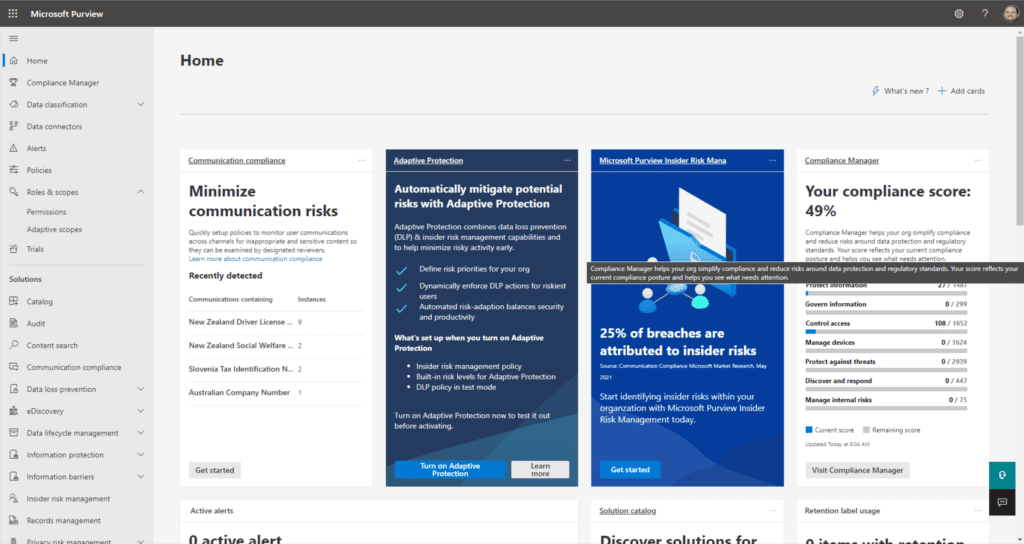Screen dimensions: 1024x544
Task: Click Learn more button in Adaptive Protection
Action: 540,470
